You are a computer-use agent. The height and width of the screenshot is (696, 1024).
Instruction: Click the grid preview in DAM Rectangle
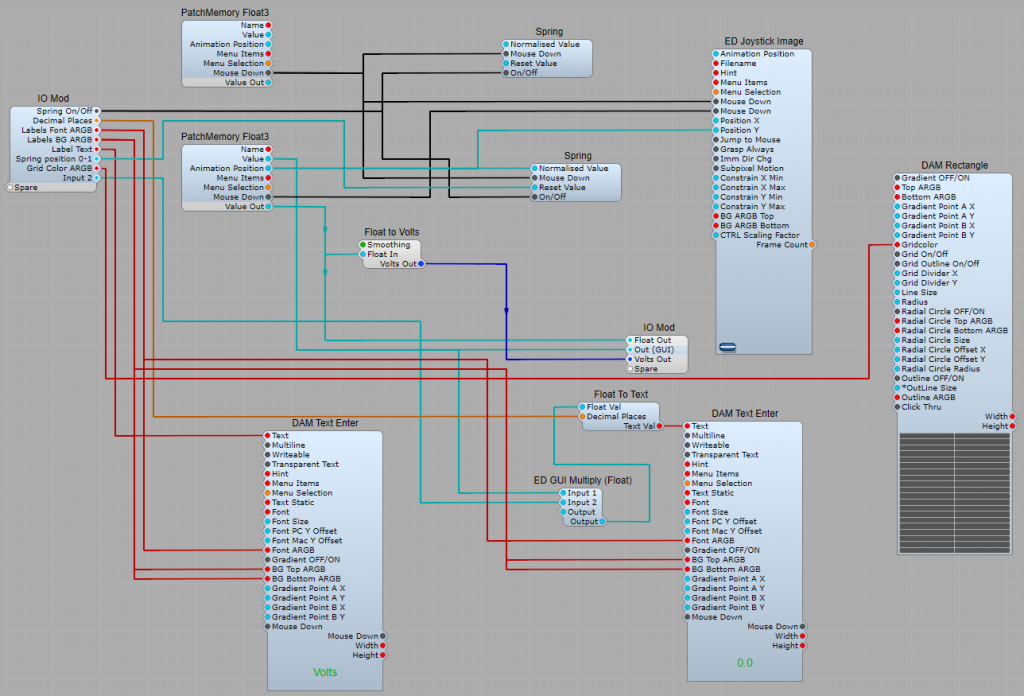955,493
